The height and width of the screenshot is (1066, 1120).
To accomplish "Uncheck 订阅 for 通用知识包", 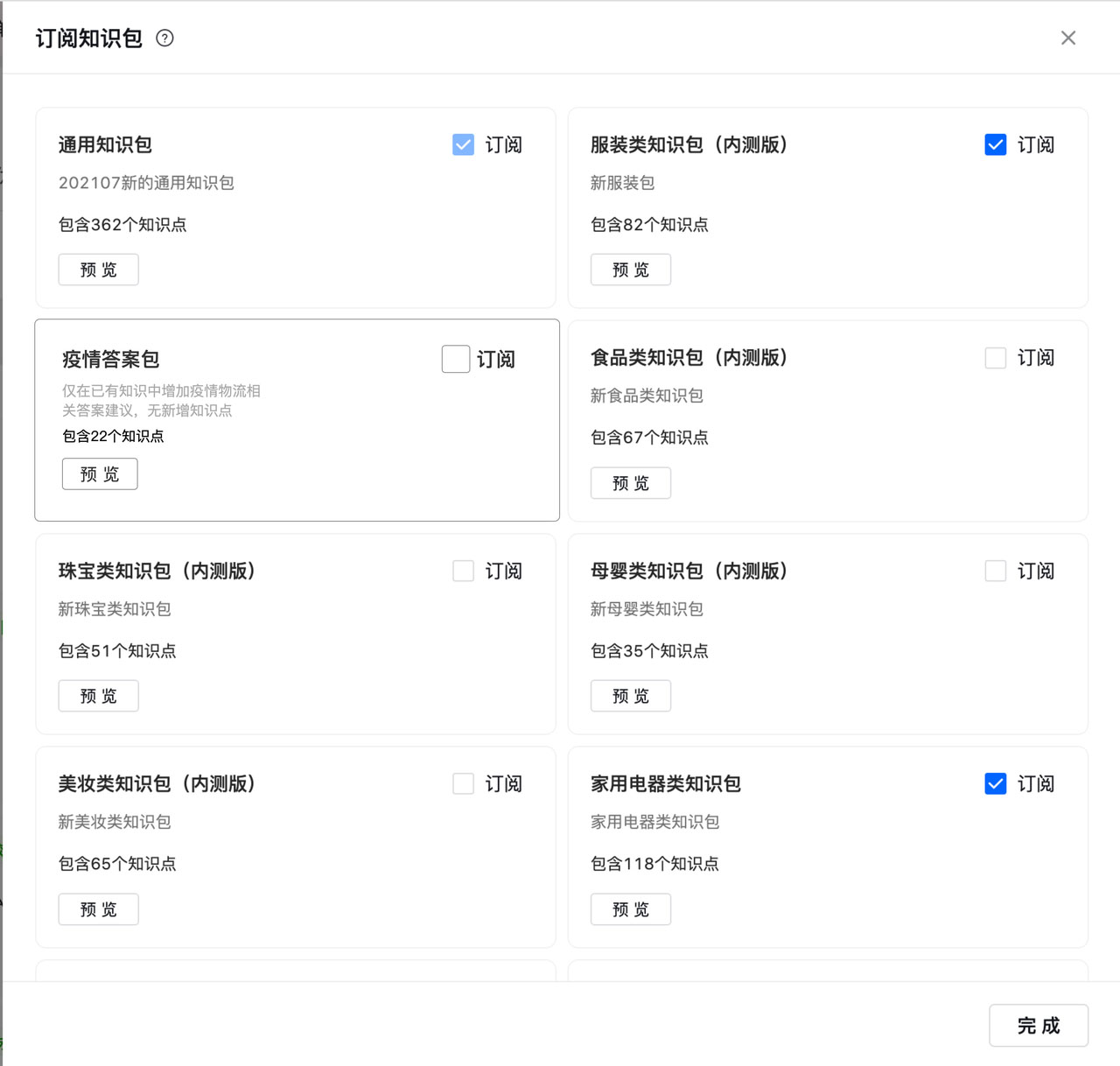I will point(463,144).
